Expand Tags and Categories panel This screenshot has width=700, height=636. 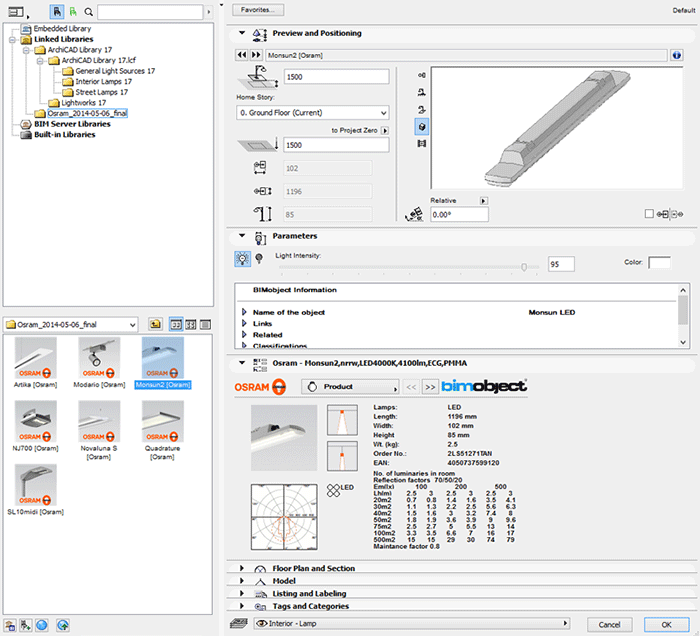[x=242, y=606]
